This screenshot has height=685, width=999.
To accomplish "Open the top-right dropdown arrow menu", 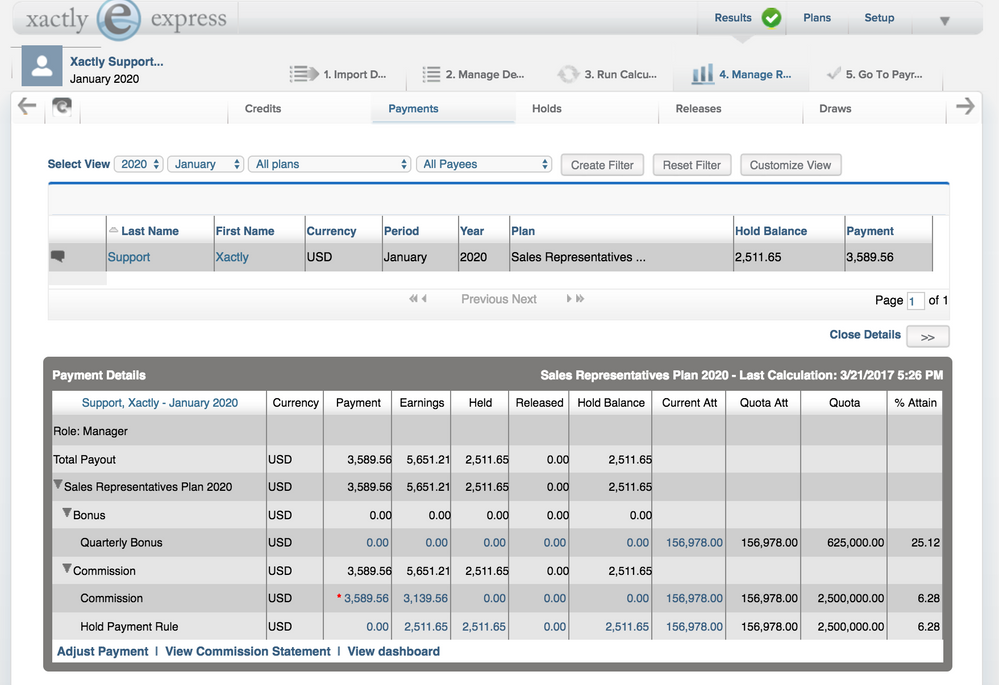I will coord(945,21).
